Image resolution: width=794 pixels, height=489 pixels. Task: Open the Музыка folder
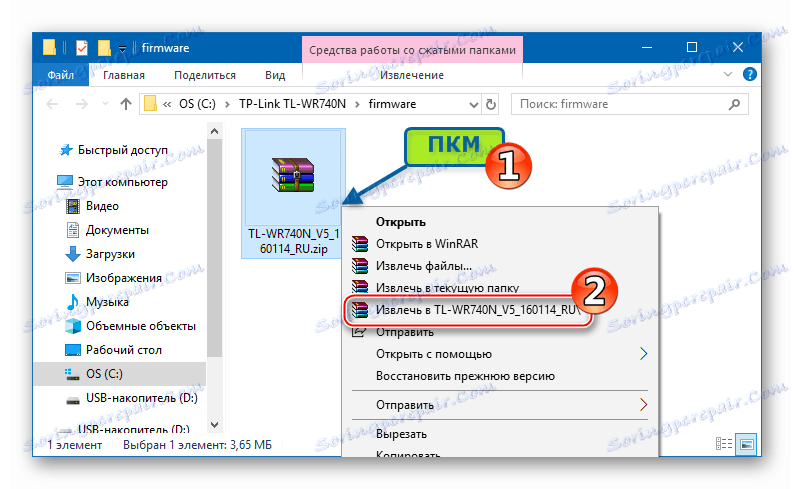pos(107,302)
